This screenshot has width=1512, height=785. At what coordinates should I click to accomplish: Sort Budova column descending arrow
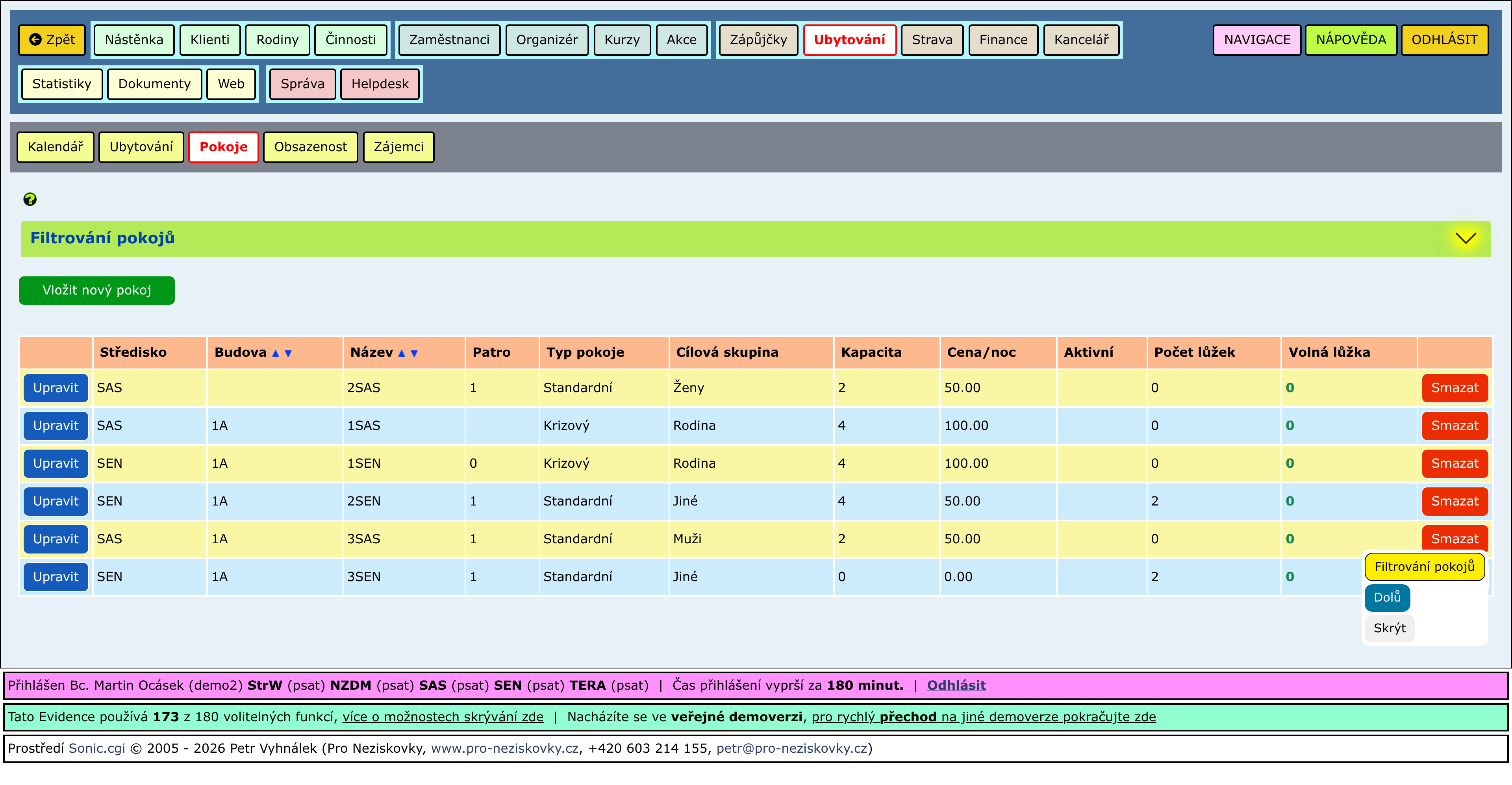point(288,353)
